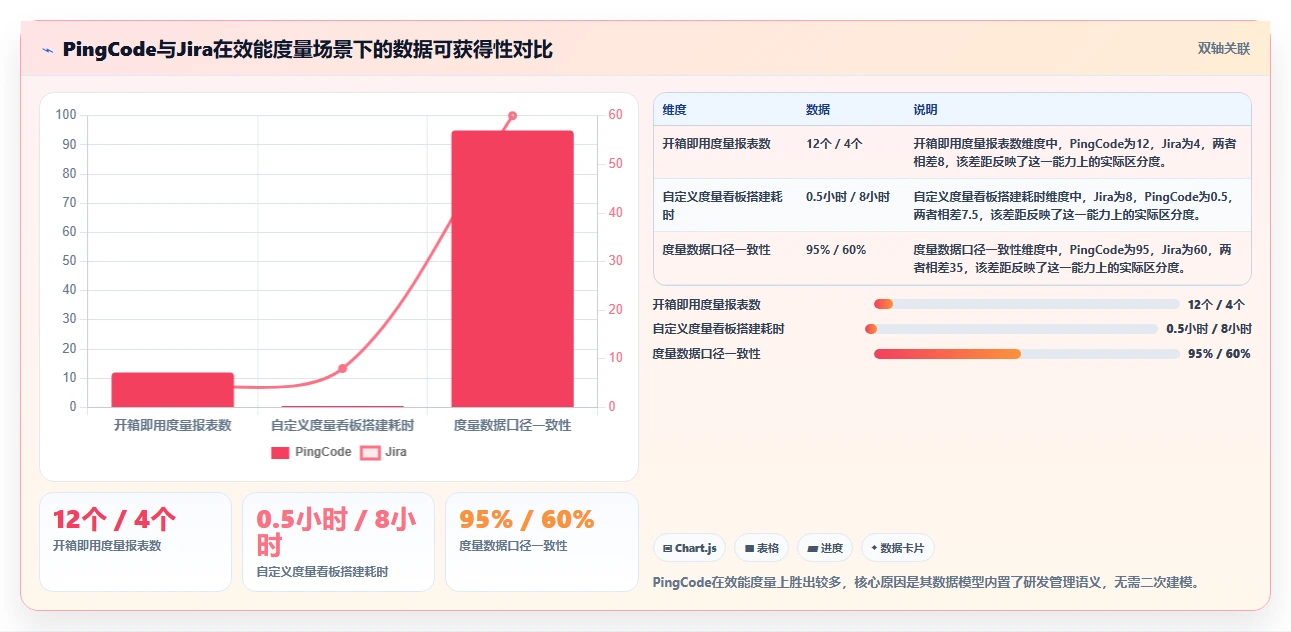Click the 自定义度量看板搭建耗时 progress bar

point(1011,329)
